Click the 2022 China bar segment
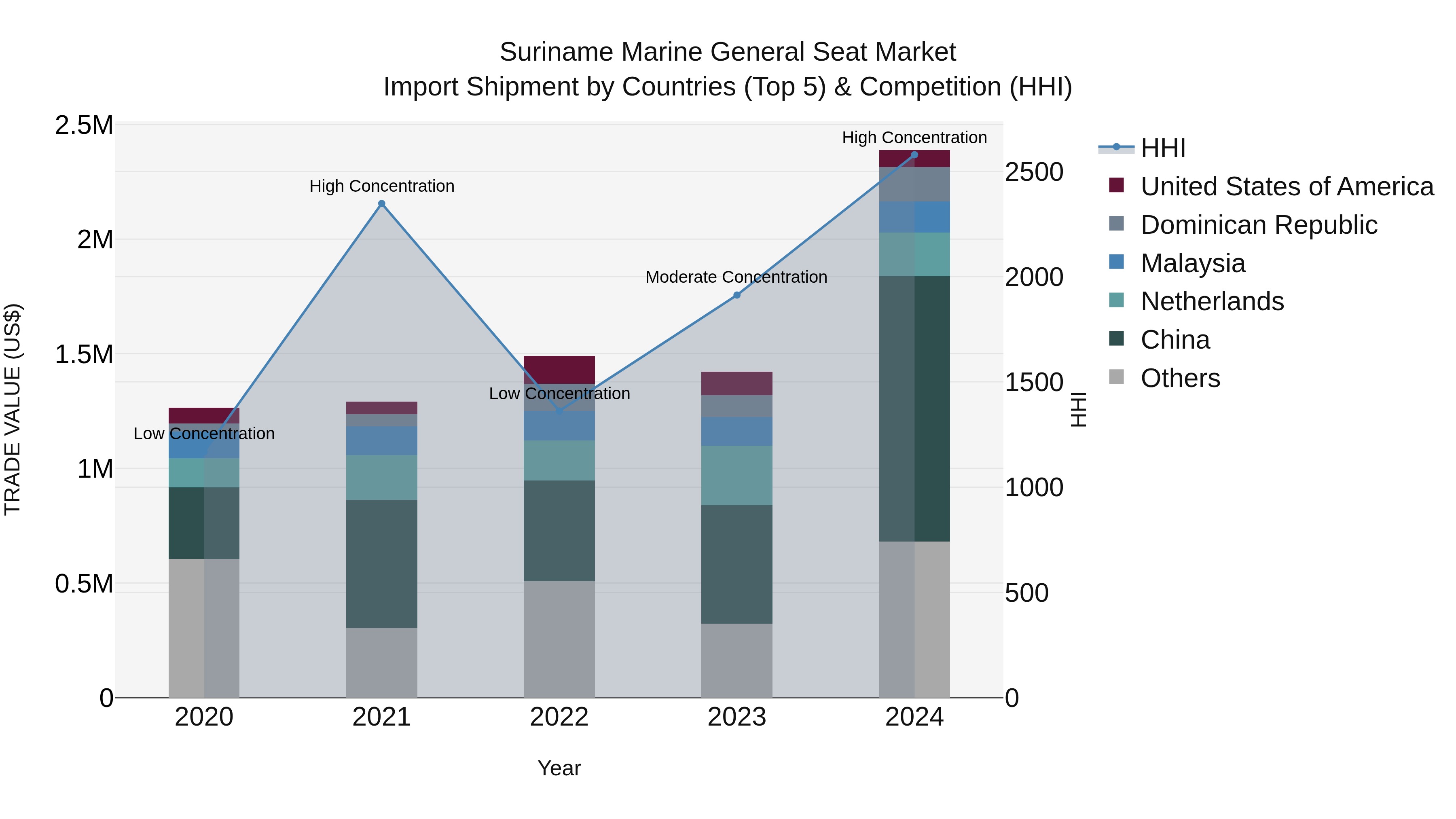Image resolution: width=1456 pixels, height=819 pixels. click(559, 531)
